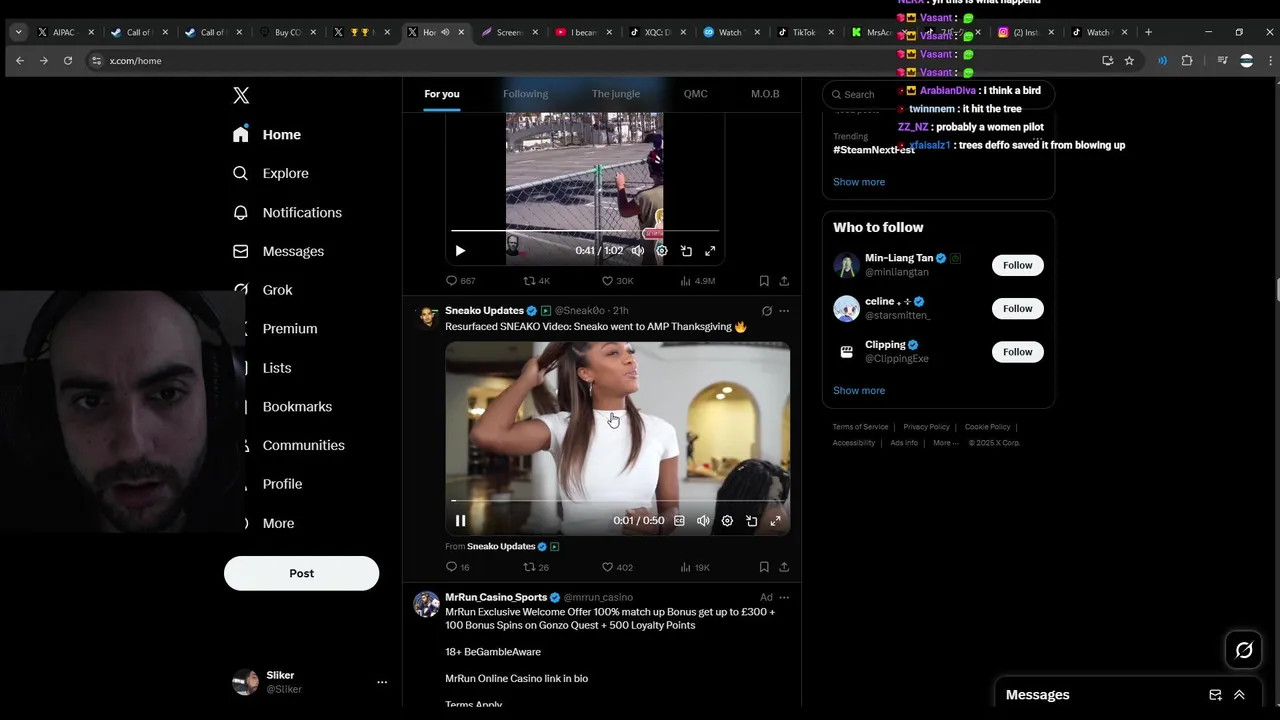Pause the Sneako video
Viewport: 1280px width, 720px height.
coord(460,521)
